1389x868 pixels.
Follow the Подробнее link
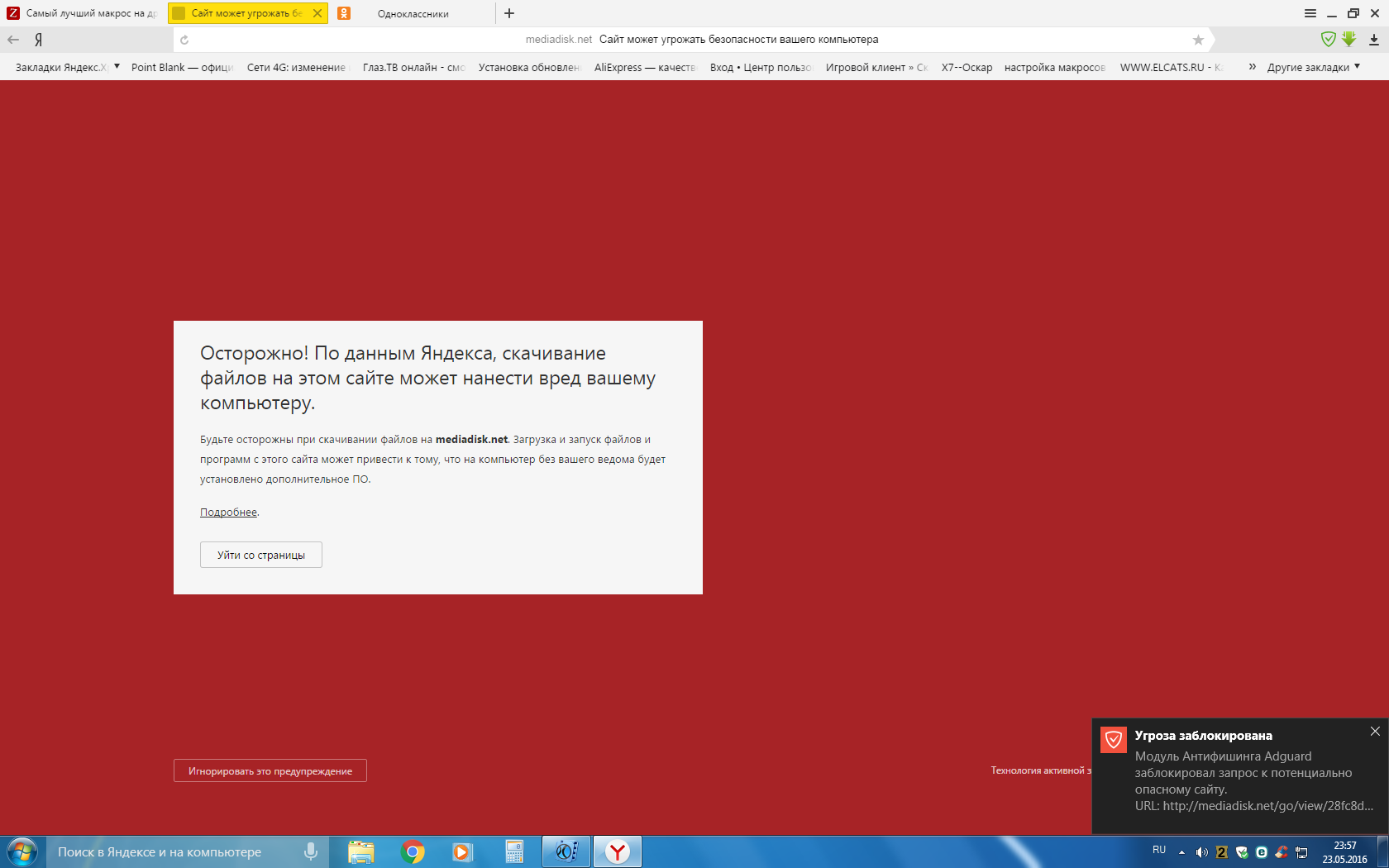coord(228,513)
